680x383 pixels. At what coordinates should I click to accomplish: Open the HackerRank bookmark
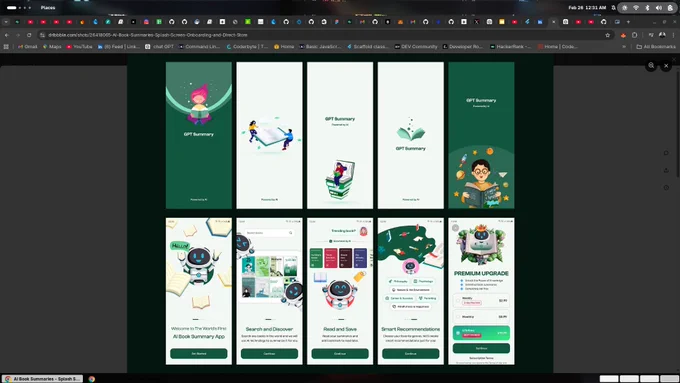click(510, 46)
